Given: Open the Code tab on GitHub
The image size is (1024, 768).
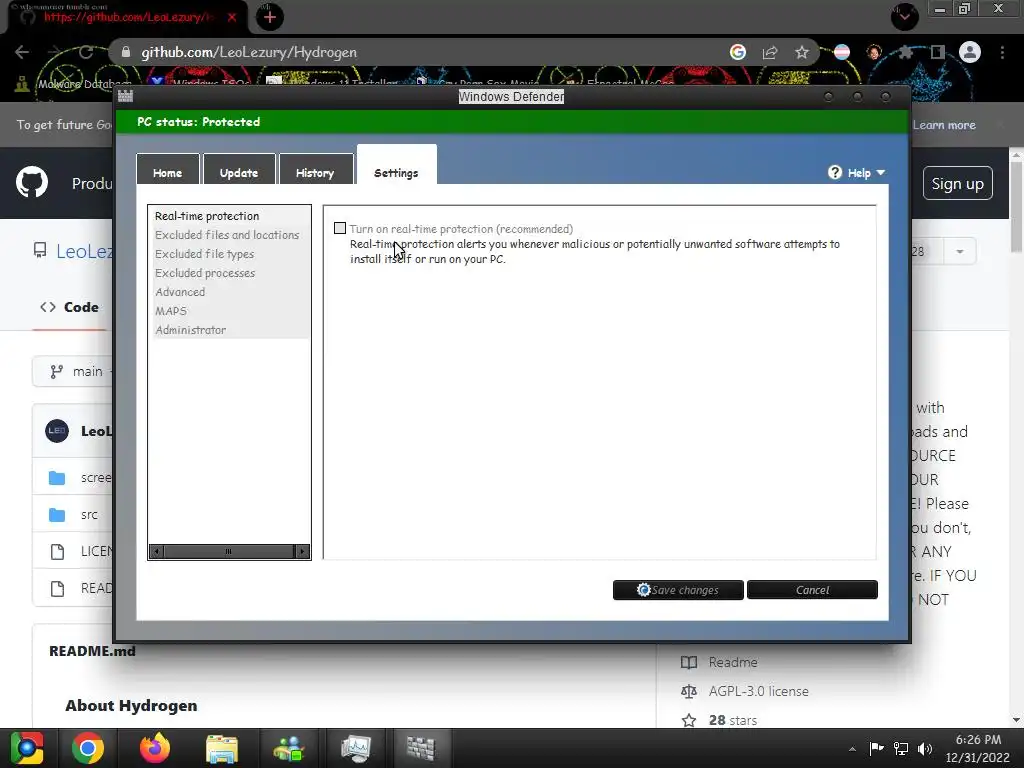Looking at the screenshot, I should point(69,307).
